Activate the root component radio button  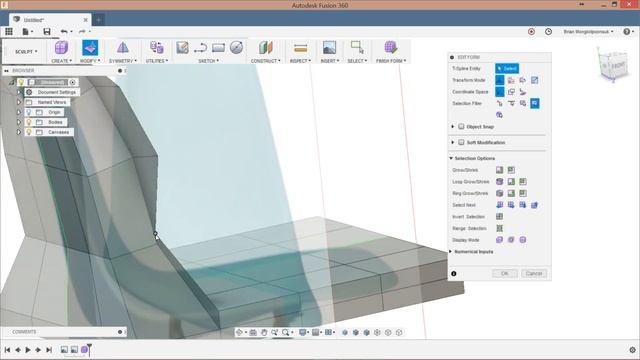click(x=72, y=82)
